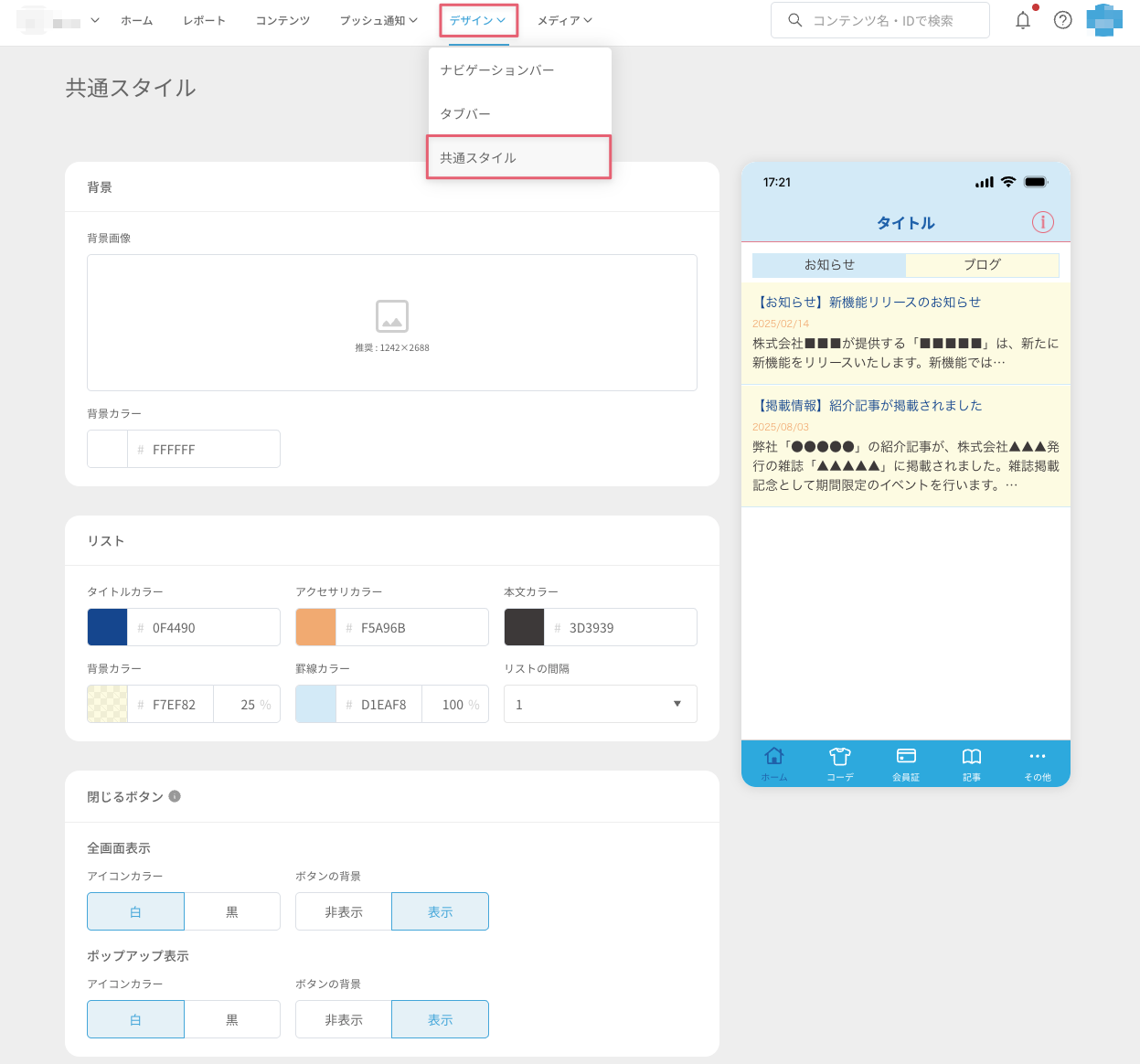Click the タイトルカラー hex field 0F4490
Screen dimensions: 1140x1064
204,627
